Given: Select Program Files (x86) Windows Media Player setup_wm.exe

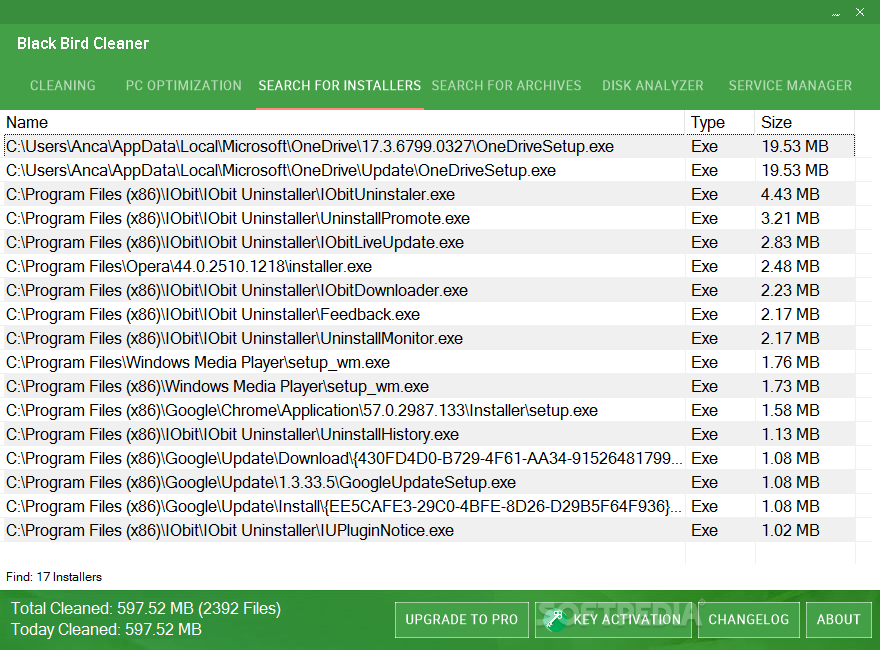Looking at the screenshot, I should point(429,387).
